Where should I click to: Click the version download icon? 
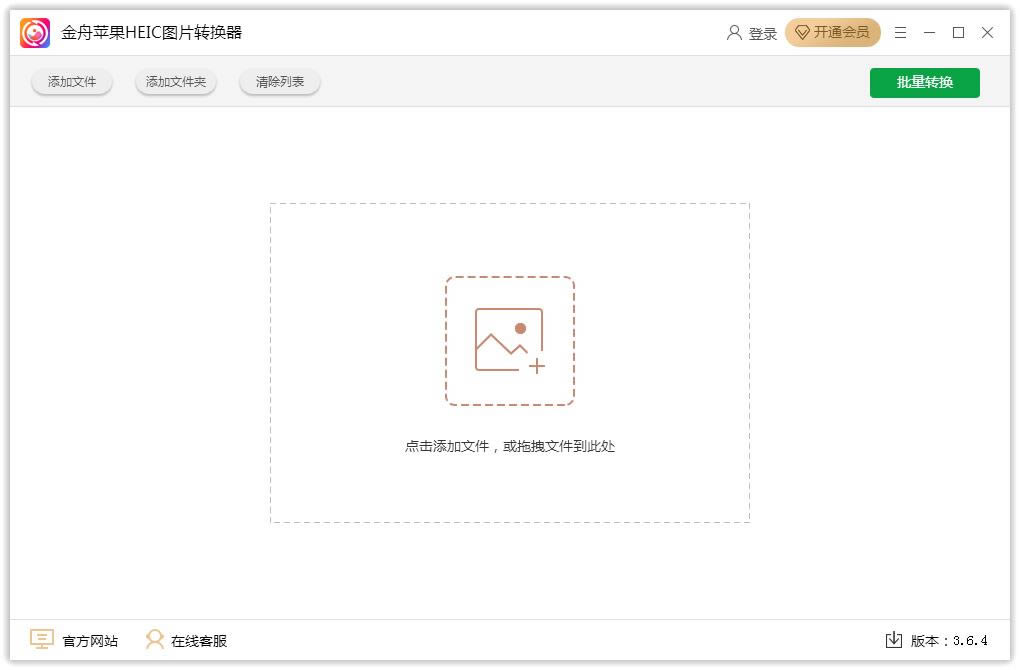(x=894, y=640)
